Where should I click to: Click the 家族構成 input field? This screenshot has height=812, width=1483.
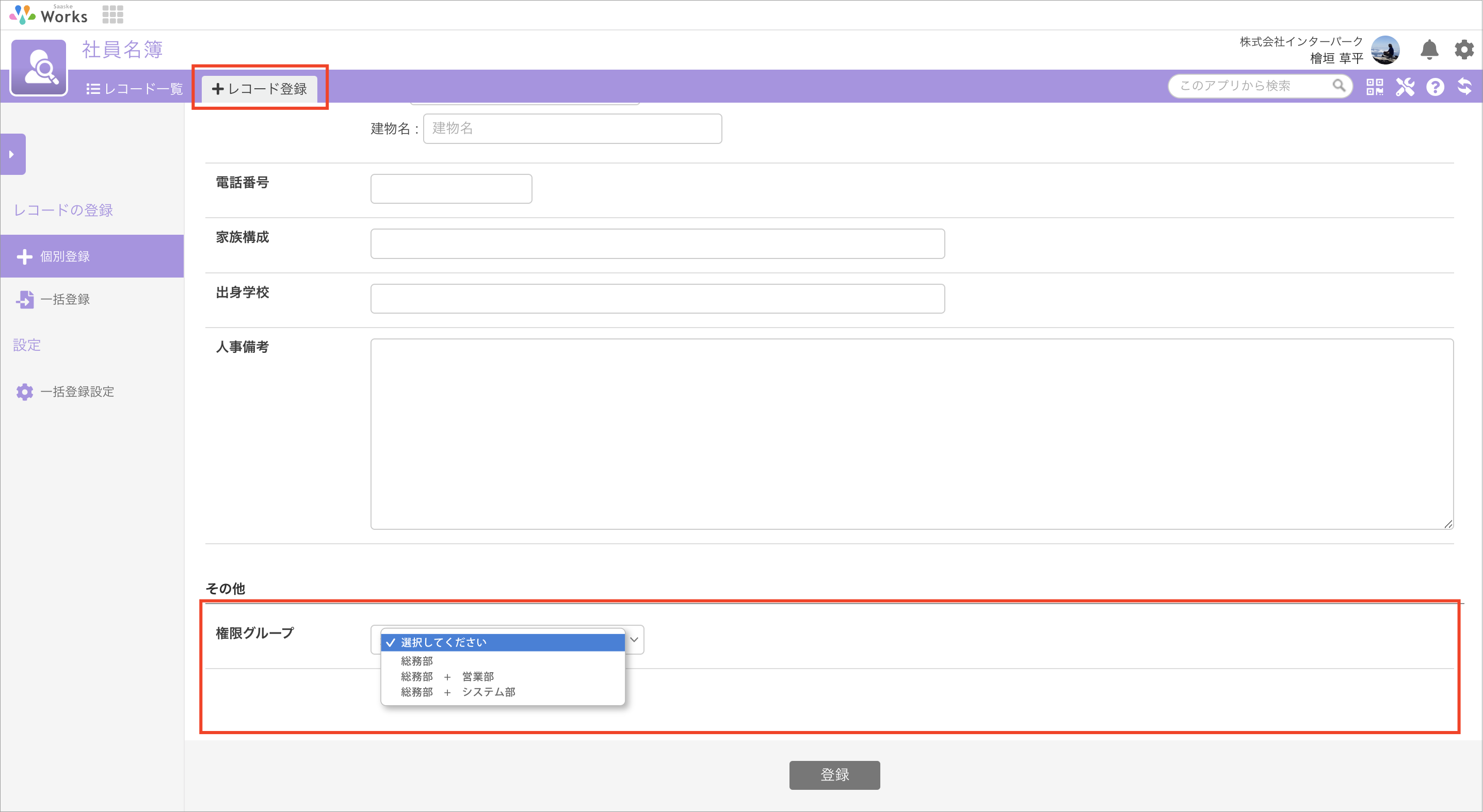point(657,243)
